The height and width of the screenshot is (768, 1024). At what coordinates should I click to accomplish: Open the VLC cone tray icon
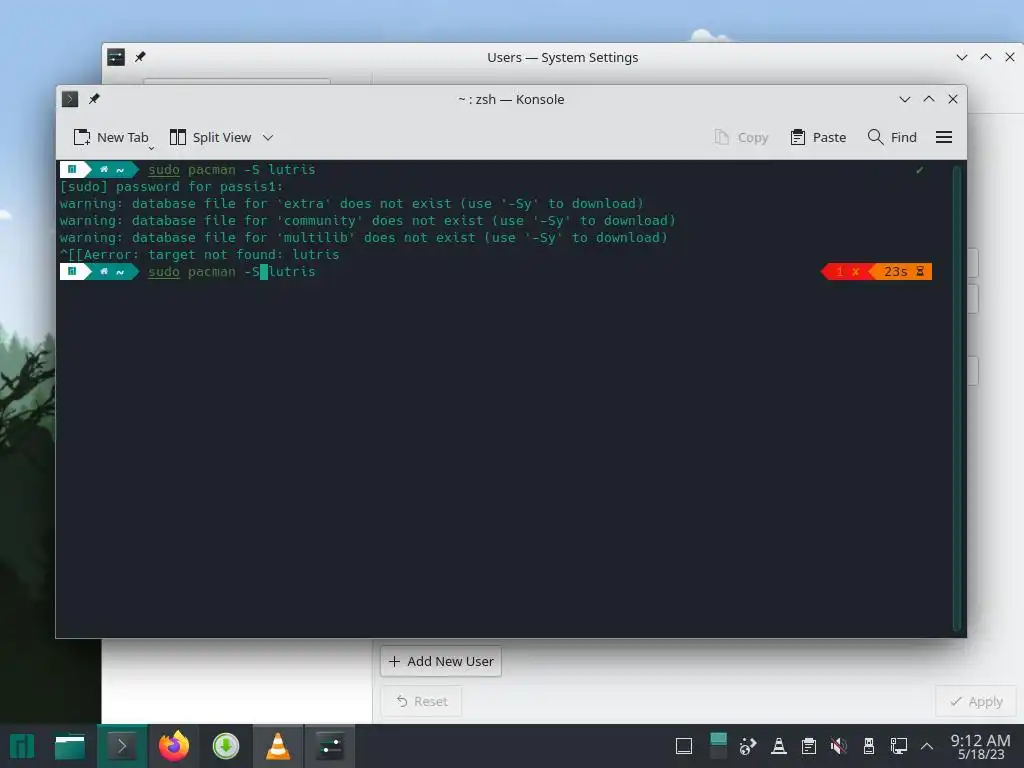click(x=778, y=746)
